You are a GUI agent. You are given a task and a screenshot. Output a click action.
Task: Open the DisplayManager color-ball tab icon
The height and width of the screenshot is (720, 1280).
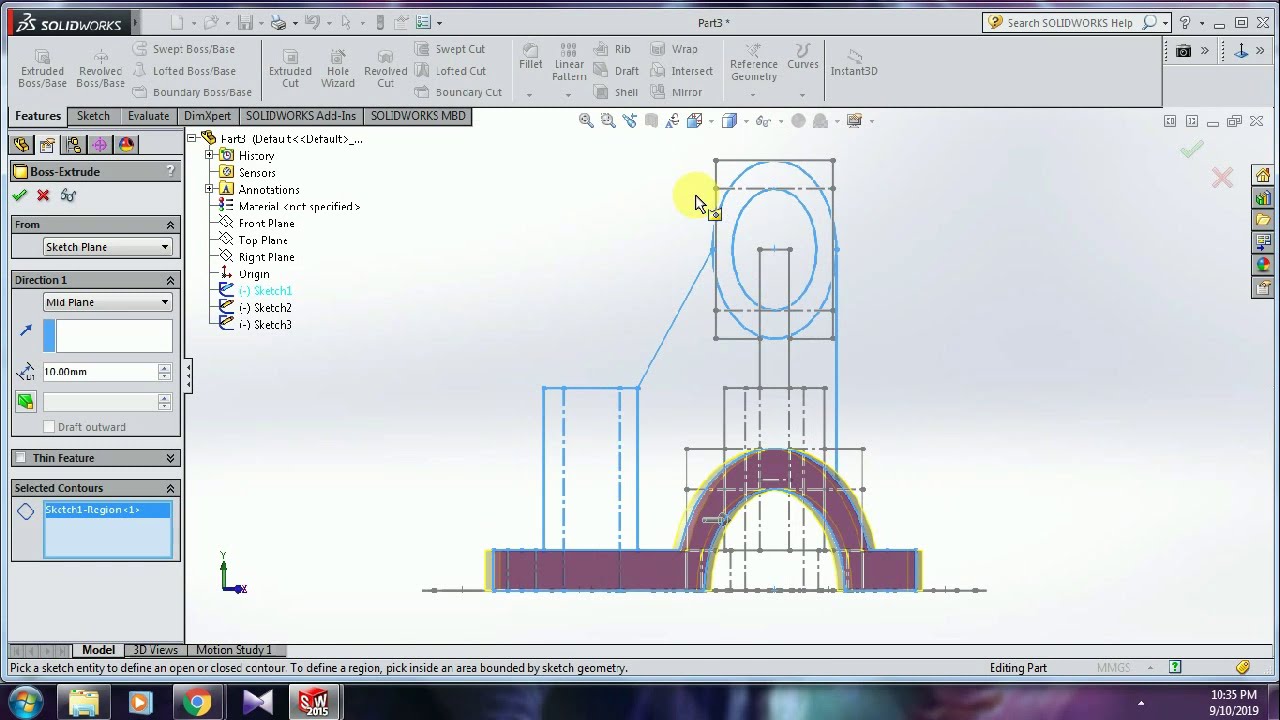[x=126, y=145]
